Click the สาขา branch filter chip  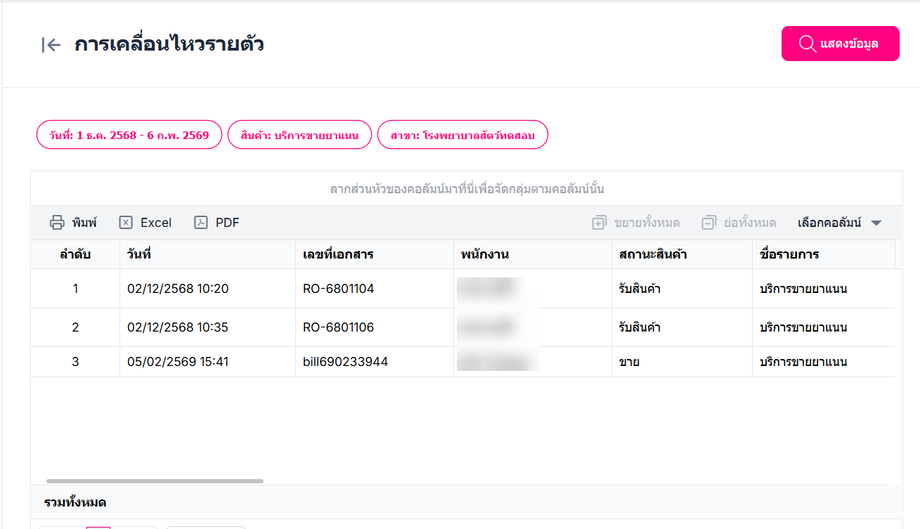pos(462,135)
